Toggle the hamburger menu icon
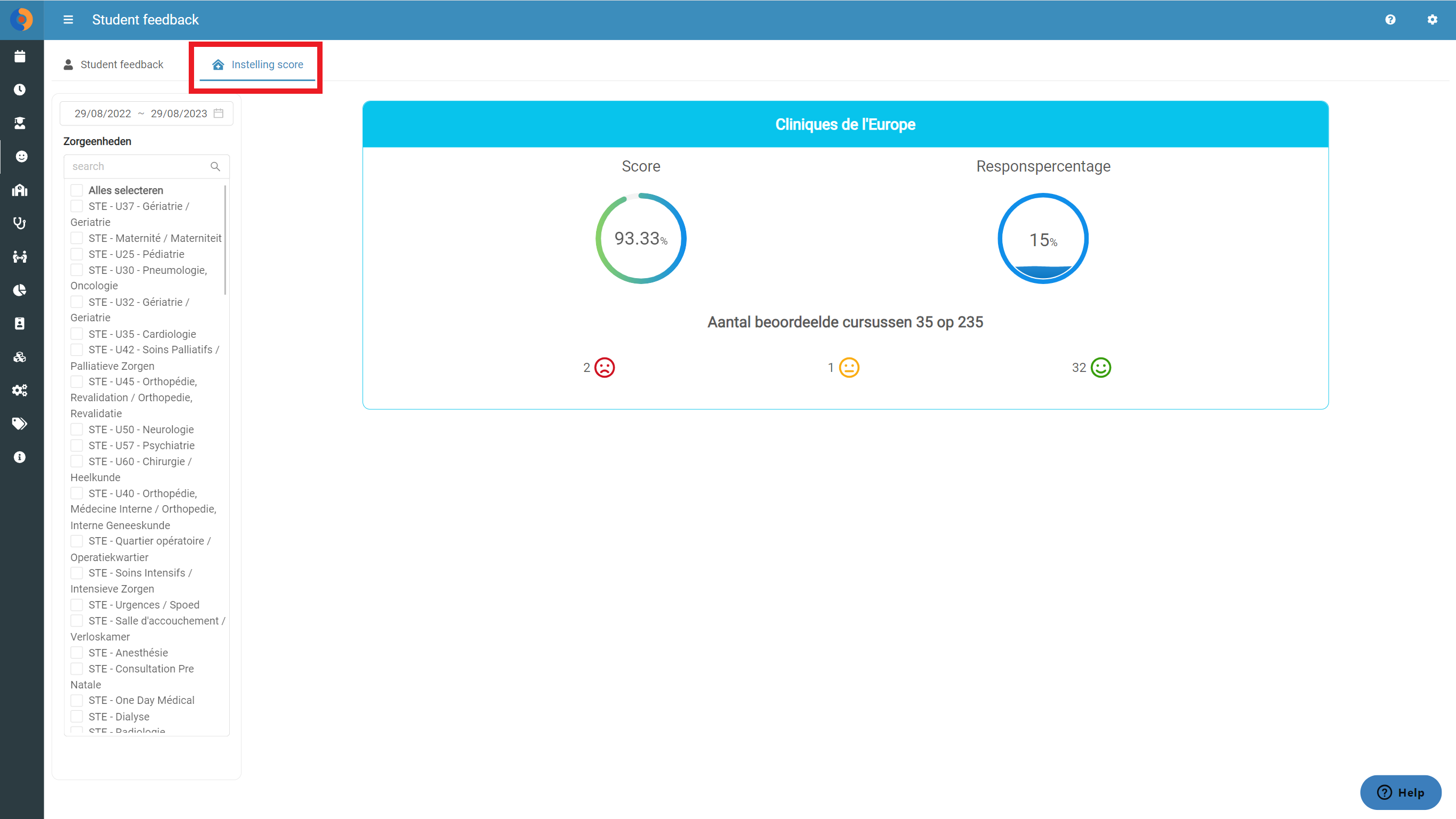This screenshot has width=1456, height=819. [x=68, y=20]
